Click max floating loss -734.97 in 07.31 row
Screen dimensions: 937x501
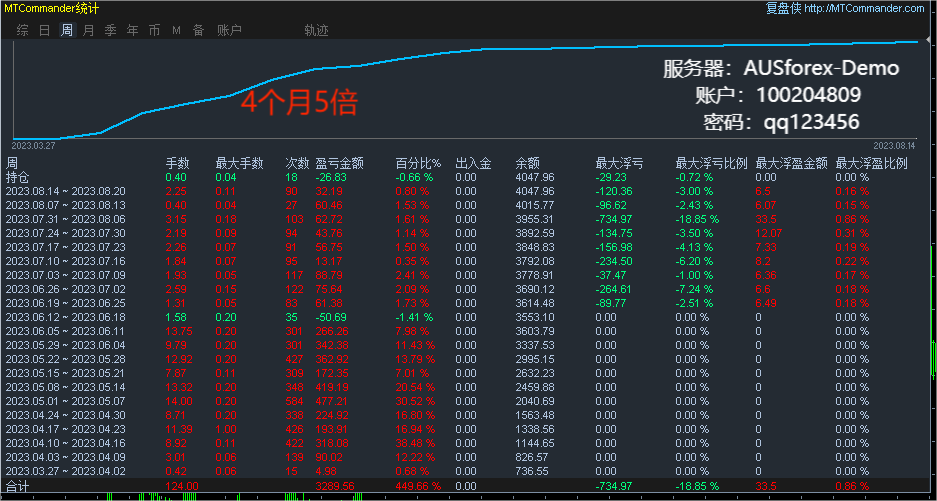click(x=616, y=219)
